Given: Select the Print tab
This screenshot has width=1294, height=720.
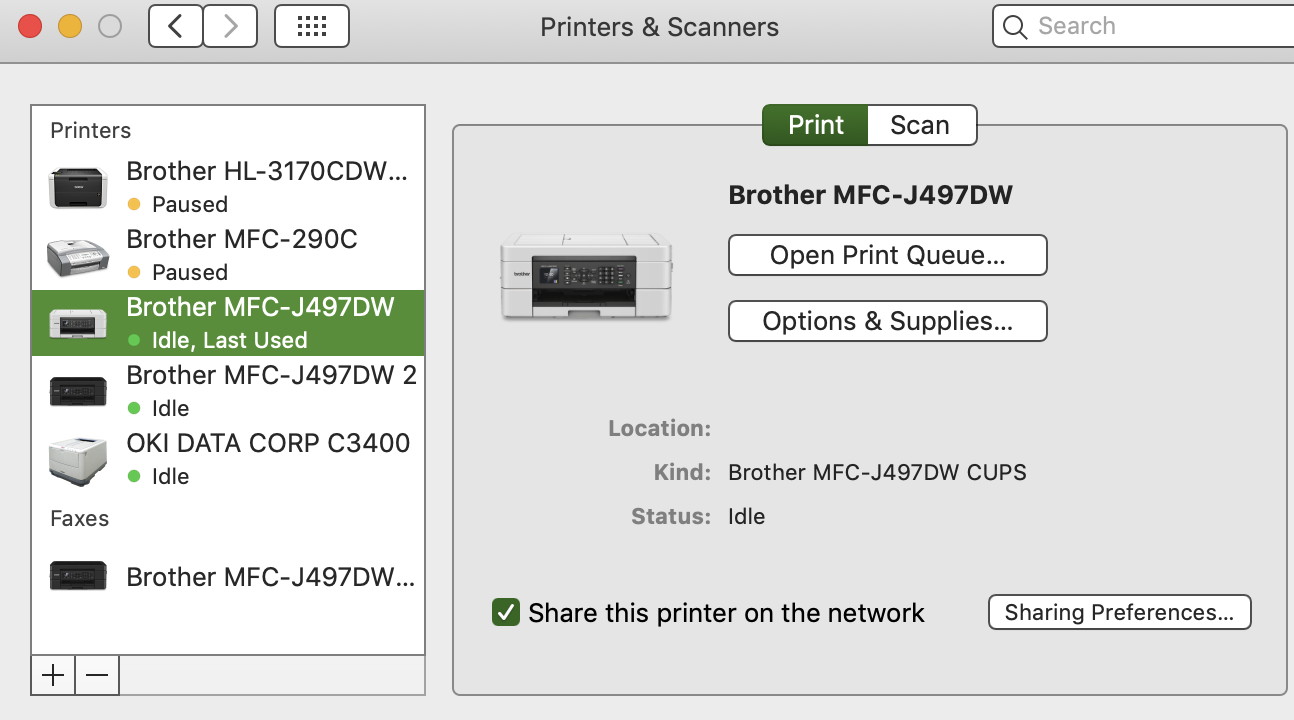Looking at the screenshot, I should pos(816,125).
